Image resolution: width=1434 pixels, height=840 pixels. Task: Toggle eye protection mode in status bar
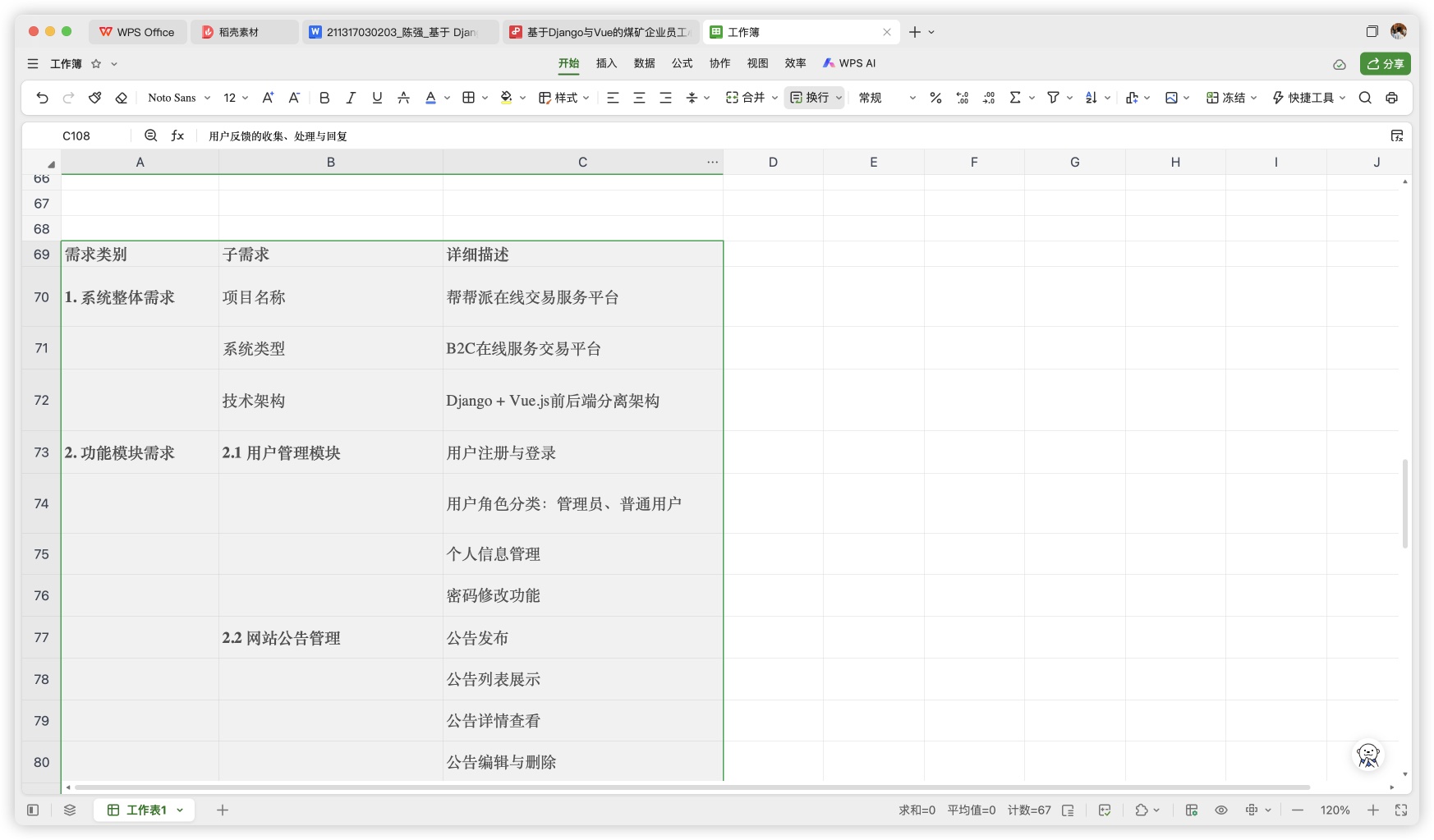(x=1221, y=810)
